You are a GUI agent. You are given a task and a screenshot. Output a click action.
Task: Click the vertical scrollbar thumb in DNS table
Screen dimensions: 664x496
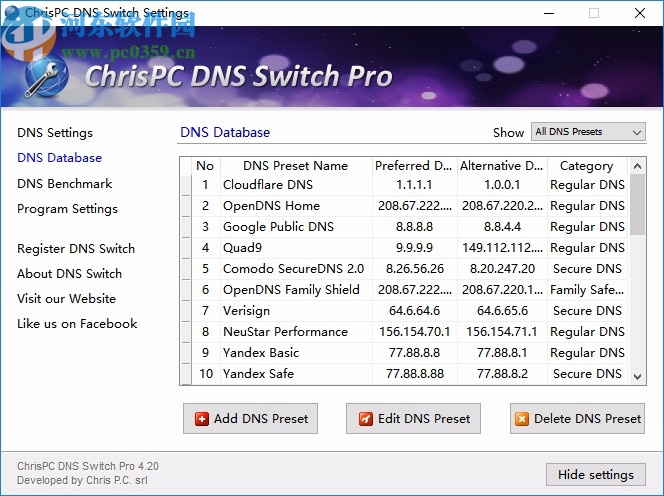click(x=637, y=205)
